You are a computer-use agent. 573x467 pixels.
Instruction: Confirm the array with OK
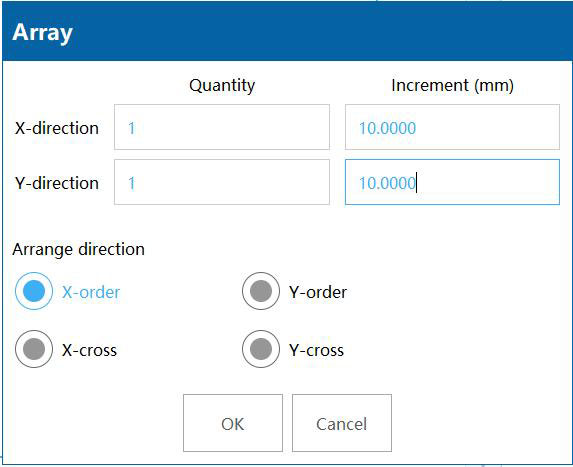[233, 423]
